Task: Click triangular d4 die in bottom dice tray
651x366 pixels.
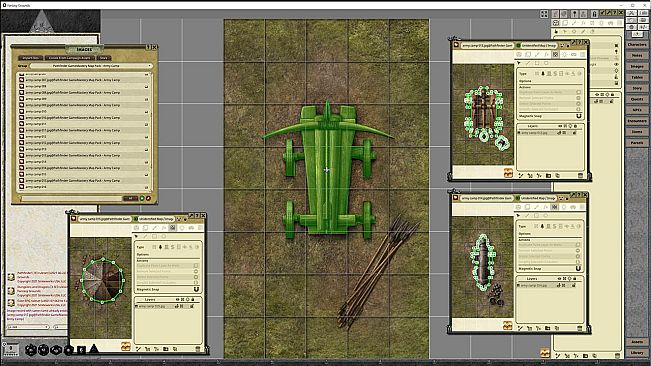Action: [x=94, y=349]
